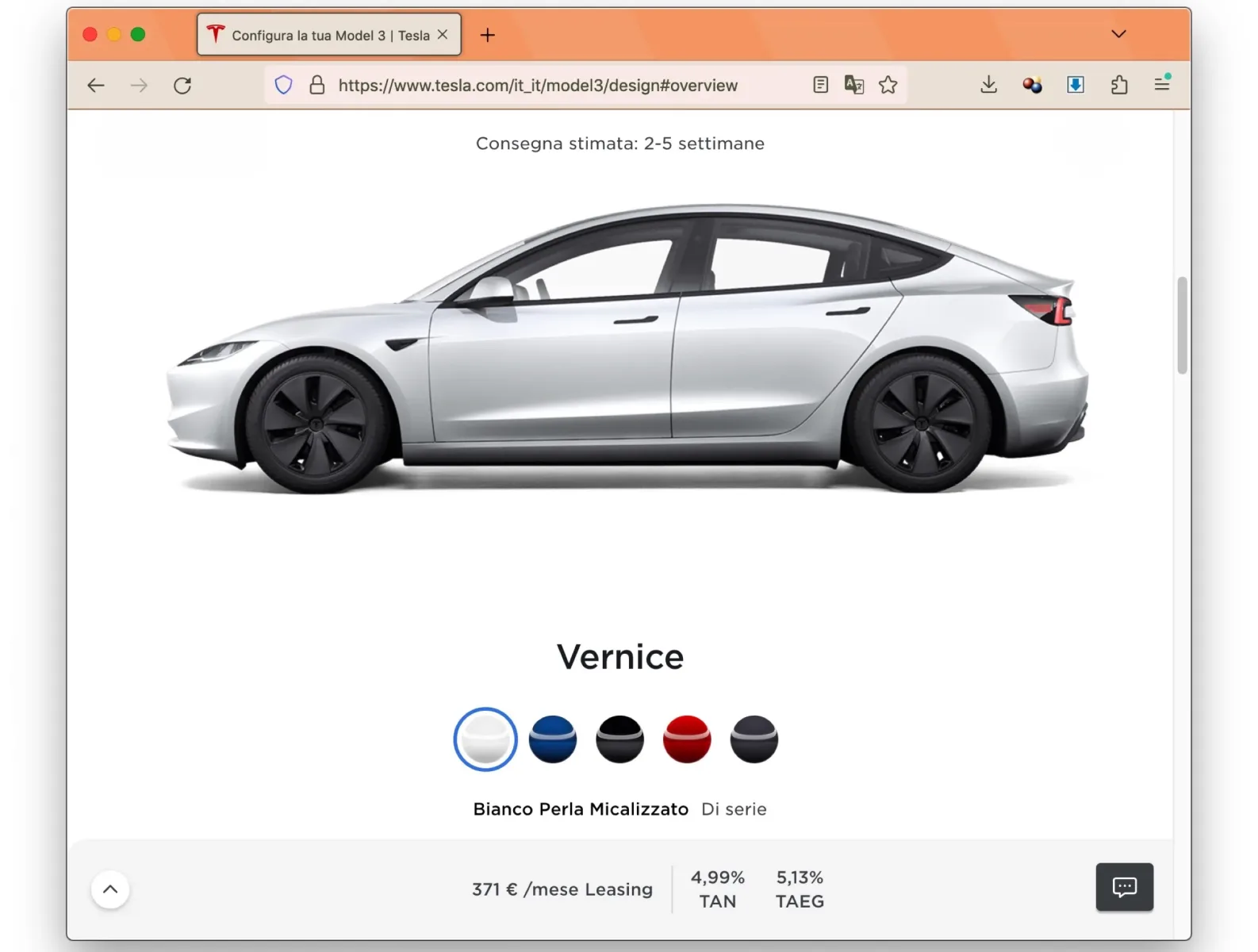The height and width of the screenshot is (952, 1258).
Task: Minimize the window with the yellow button
Action: [x=114, y=34]
